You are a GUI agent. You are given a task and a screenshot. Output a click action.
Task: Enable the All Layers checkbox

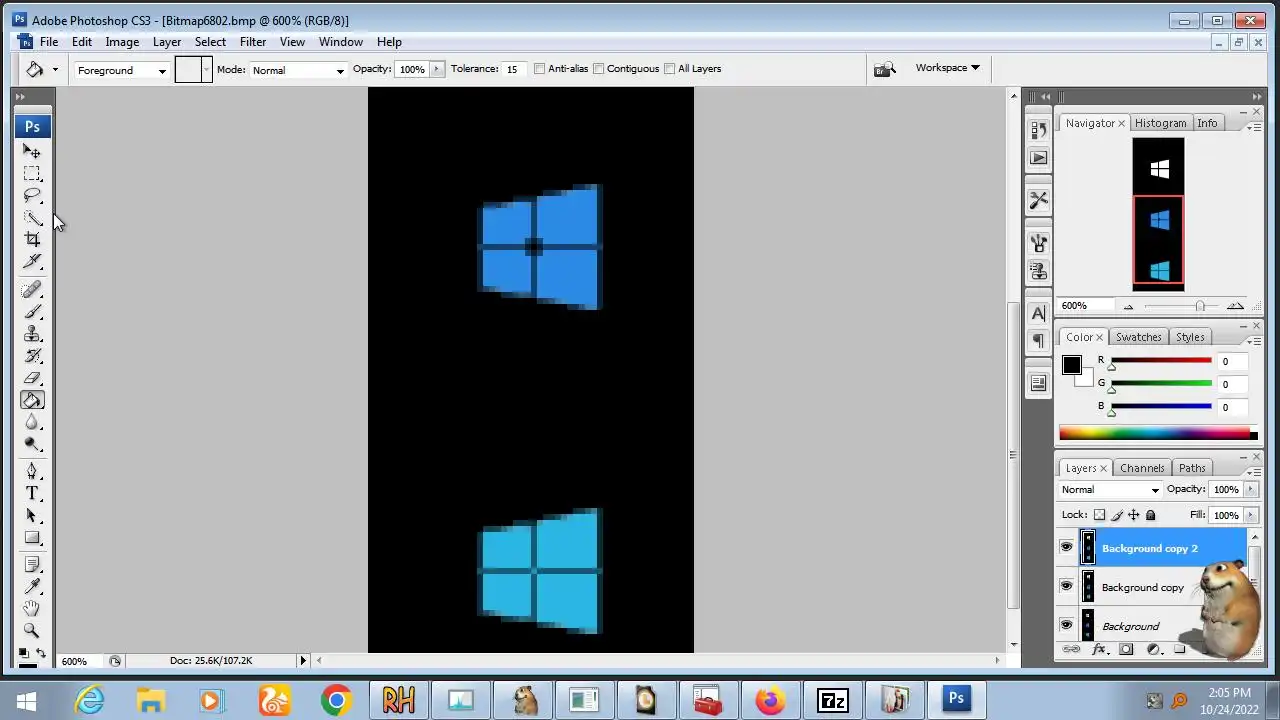tap(669, 69)
